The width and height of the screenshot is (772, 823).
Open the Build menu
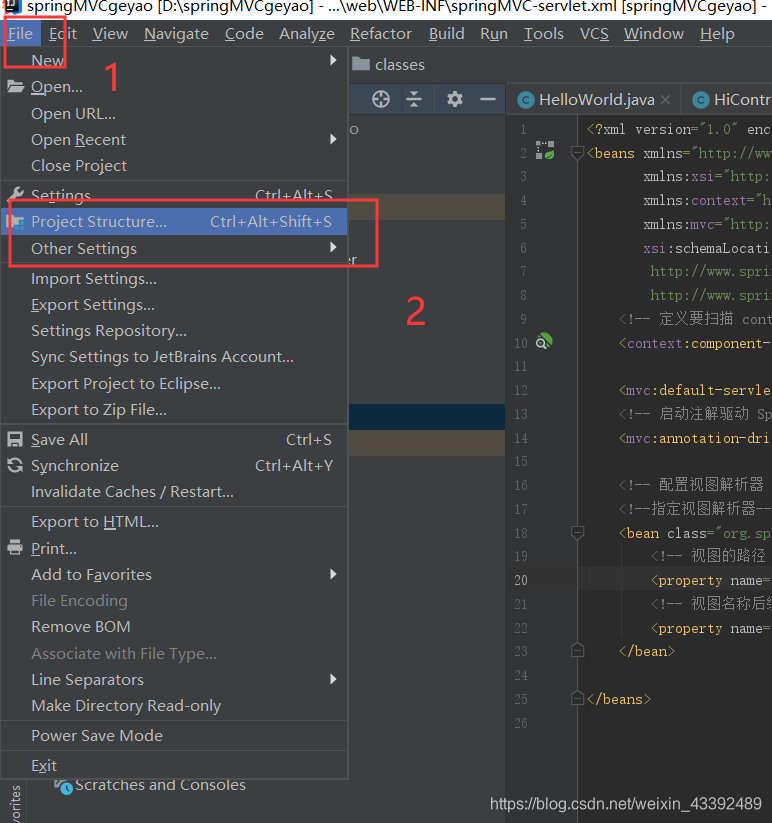pyautogui.click(x=446, y=34)
